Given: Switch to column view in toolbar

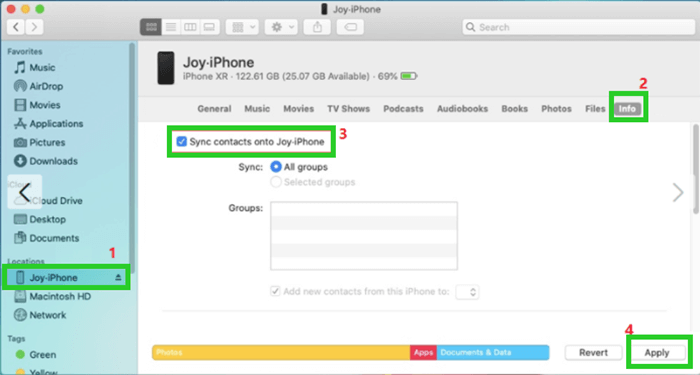Looking at the screenshot, I should pos(190,27).
